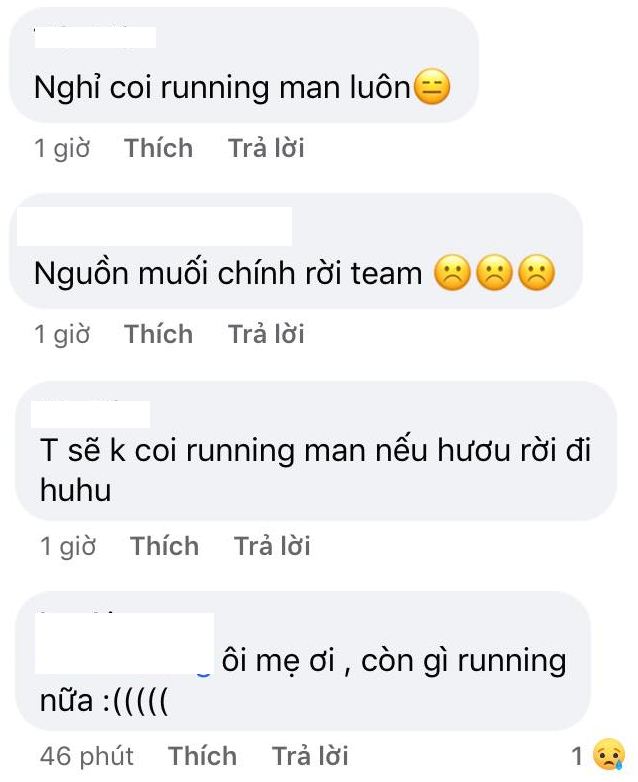Open the second commenter's hidden profile name

154,226
